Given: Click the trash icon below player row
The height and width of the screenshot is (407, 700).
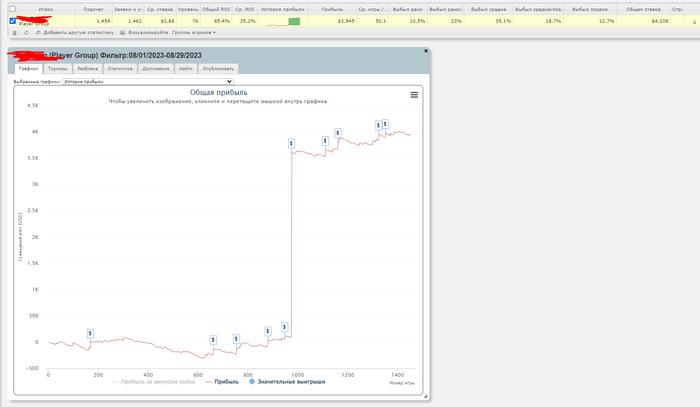Looking at the screenshot, I should pyautogui.click(x=11, y=33).
